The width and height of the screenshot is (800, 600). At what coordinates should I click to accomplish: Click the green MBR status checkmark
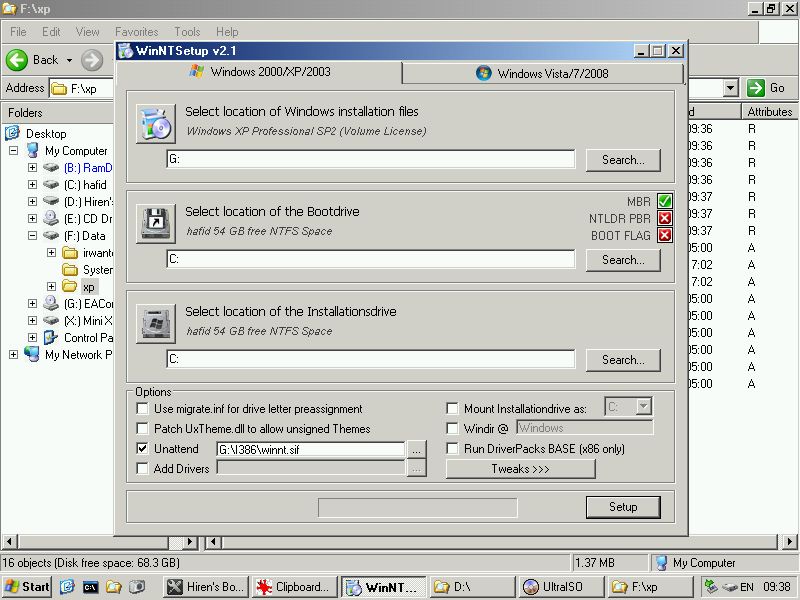[664, 201]
